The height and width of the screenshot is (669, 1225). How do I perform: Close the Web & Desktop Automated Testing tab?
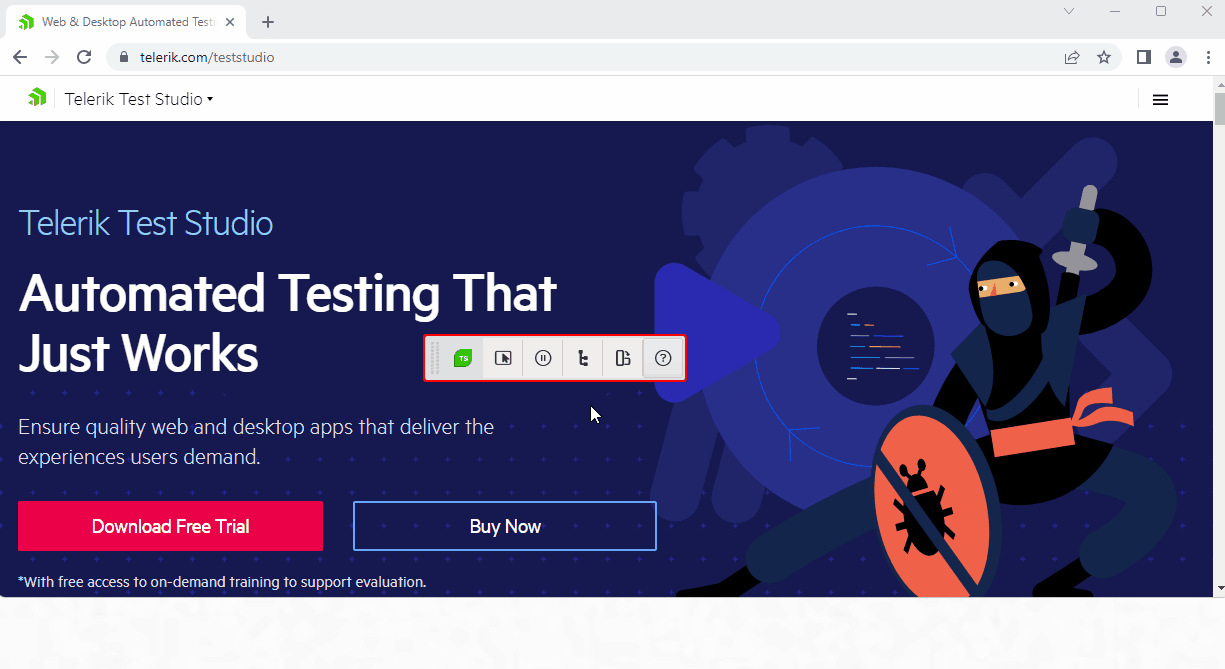pyautogui.click(x=228, y=22)
